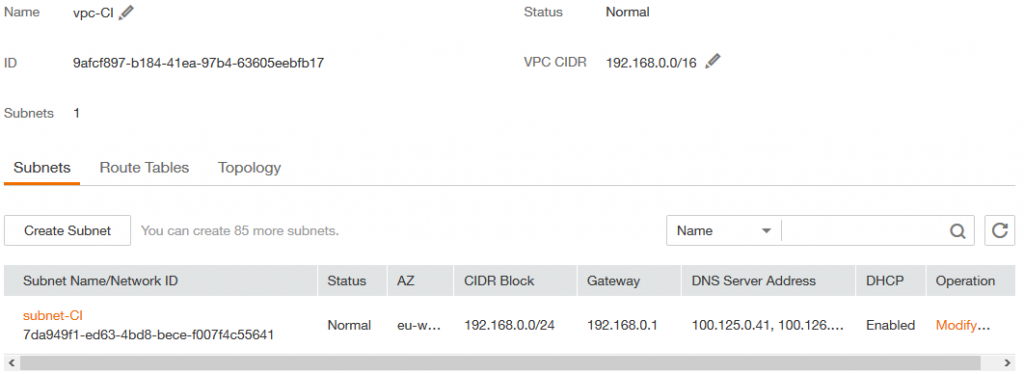The width and height of the screenshot is (1024, 374).
Task: Click the Status column header
Action: point(347,281)
